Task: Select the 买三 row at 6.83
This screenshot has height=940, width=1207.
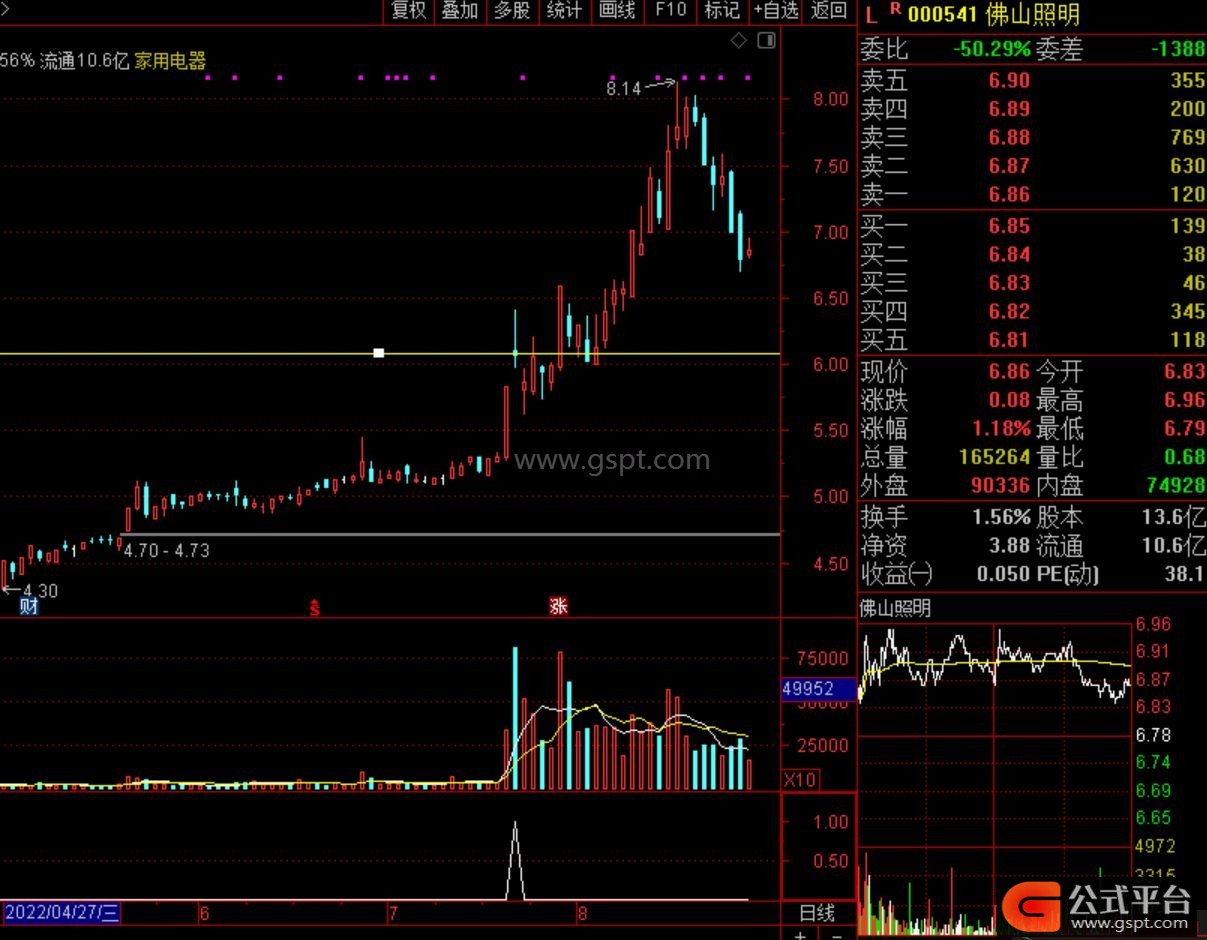Action: point(1032,283)
